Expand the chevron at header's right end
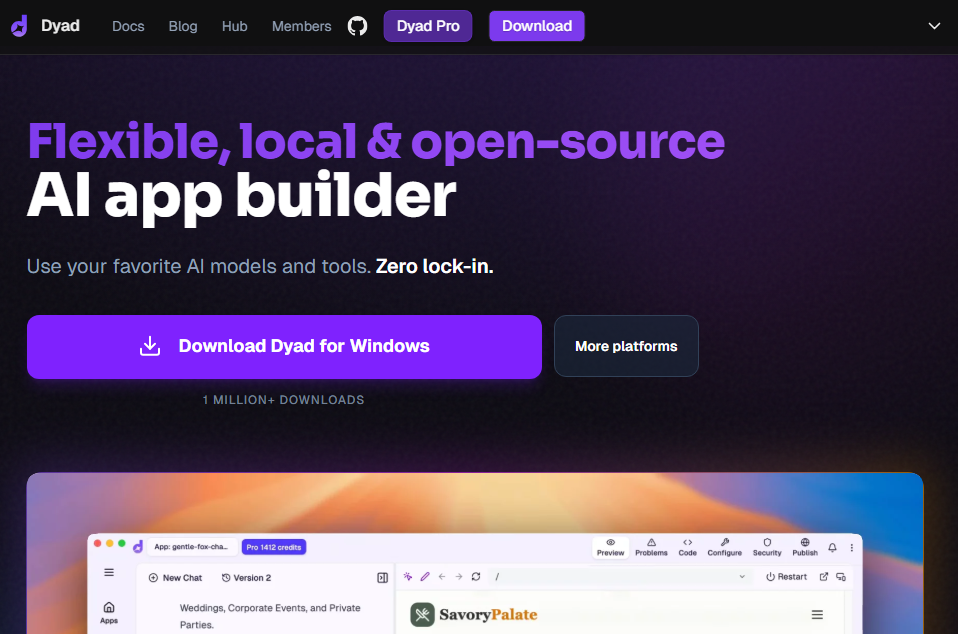958x634 pixels. pyautogui.click(x=934, y=26)
